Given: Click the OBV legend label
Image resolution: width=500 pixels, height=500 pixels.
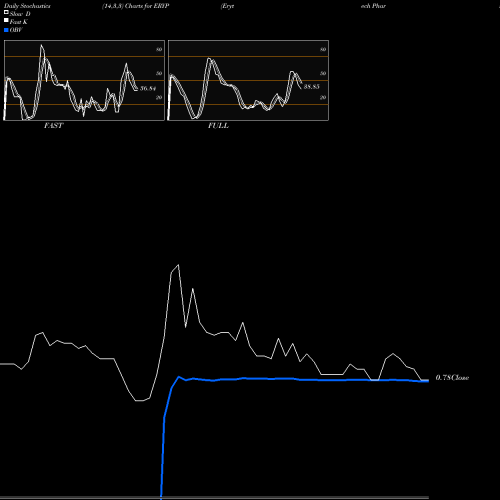Looking at the screenshot, I should coord(16,30).
